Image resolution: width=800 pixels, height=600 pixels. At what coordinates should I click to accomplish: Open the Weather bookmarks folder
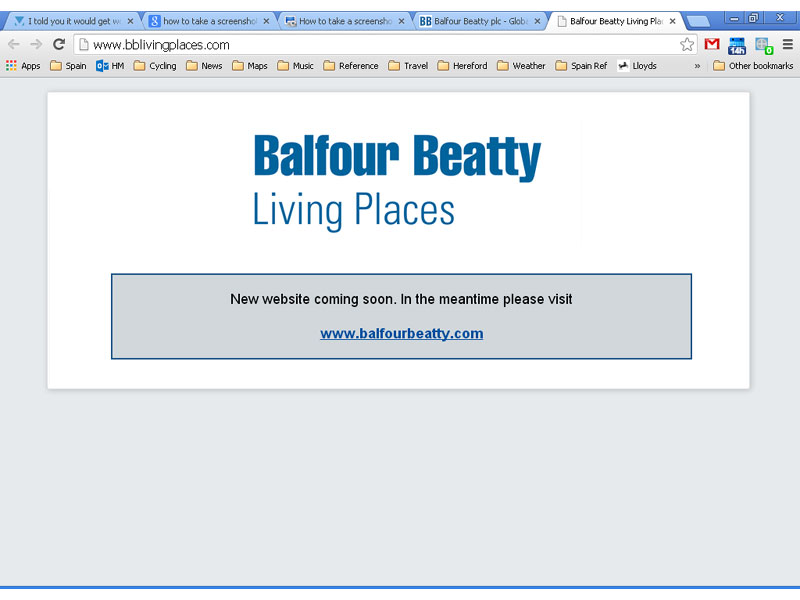coord(521,66)
